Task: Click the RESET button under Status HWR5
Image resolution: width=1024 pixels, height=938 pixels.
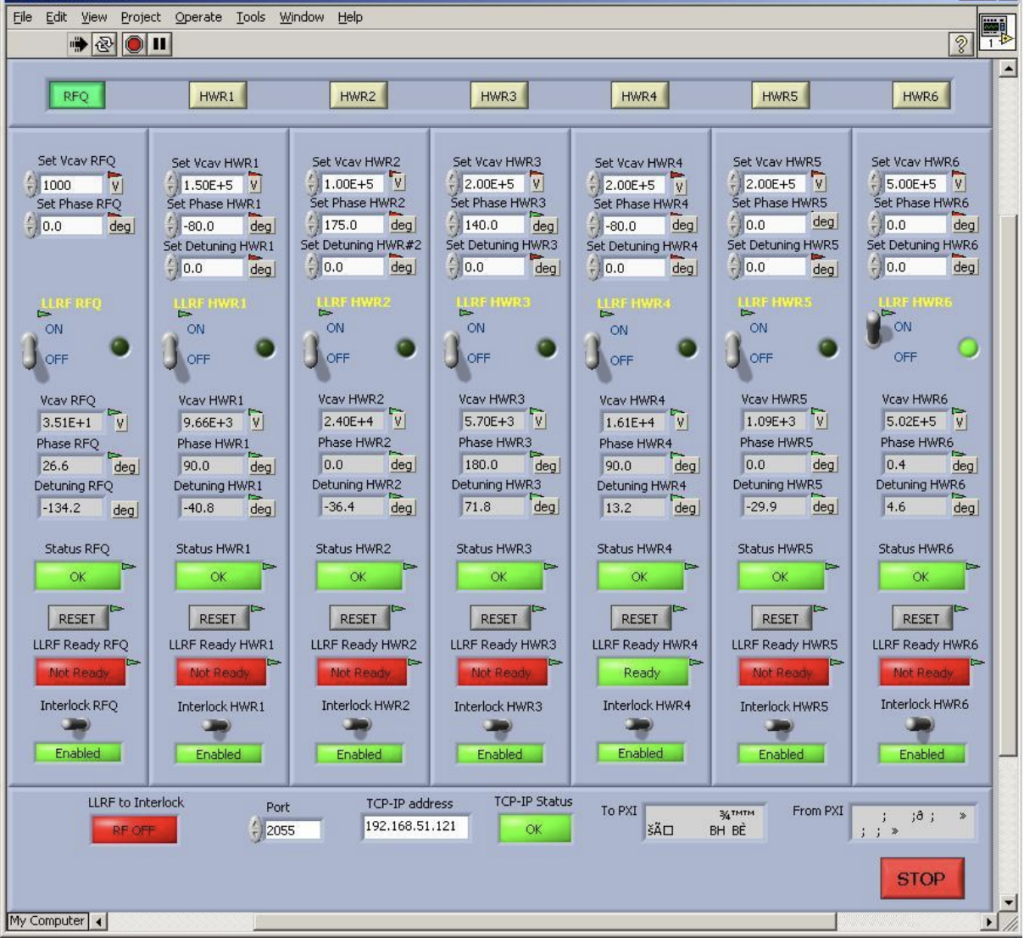Action: [780, 619]
